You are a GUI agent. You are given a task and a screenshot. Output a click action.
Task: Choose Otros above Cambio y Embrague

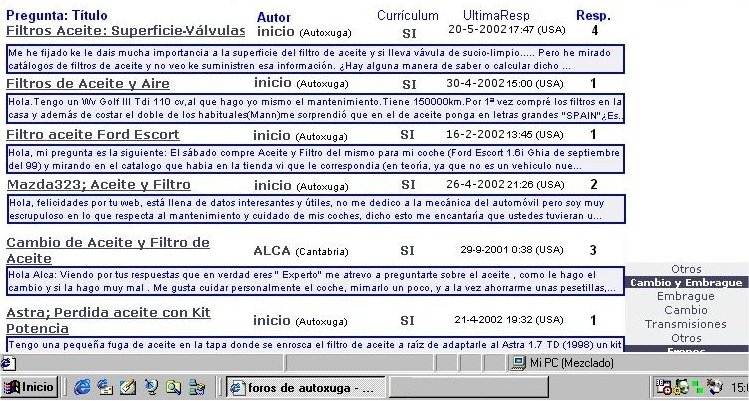686,269
